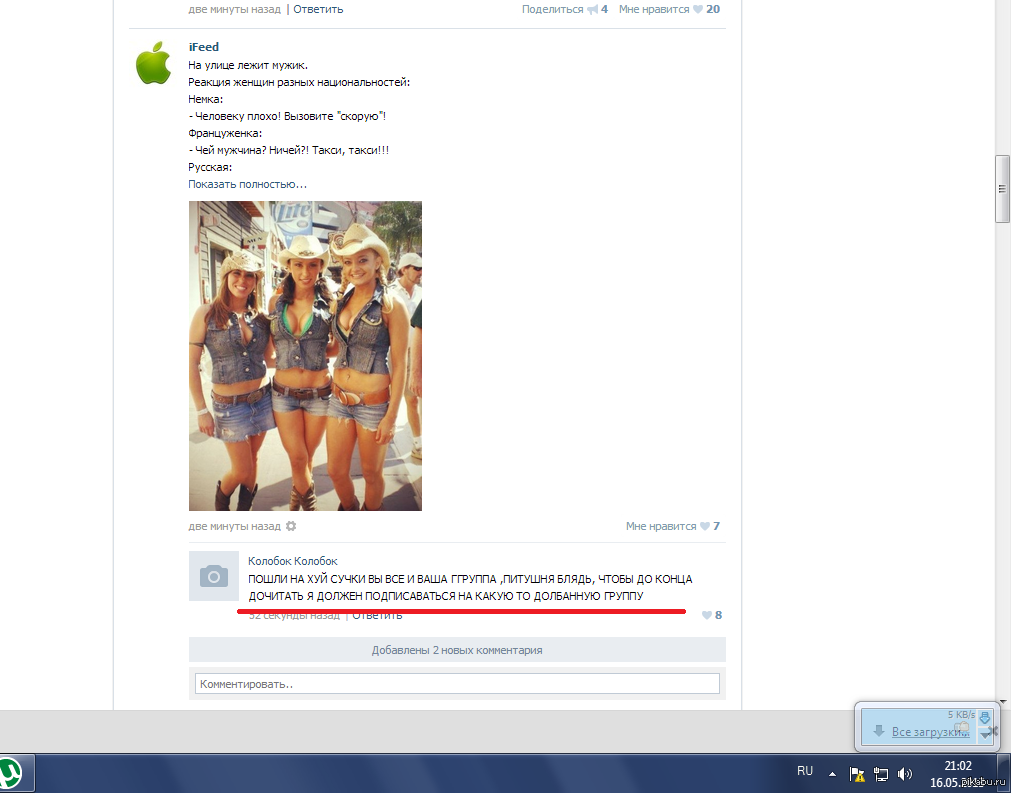Open the network icon in the system tray
The width and height of the screenshot is (1011, 793).
[881, 773]
